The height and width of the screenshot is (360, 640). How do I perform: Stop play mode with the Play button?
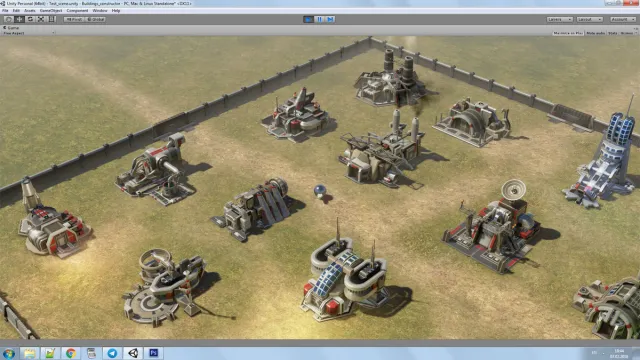tap(309, 19)
